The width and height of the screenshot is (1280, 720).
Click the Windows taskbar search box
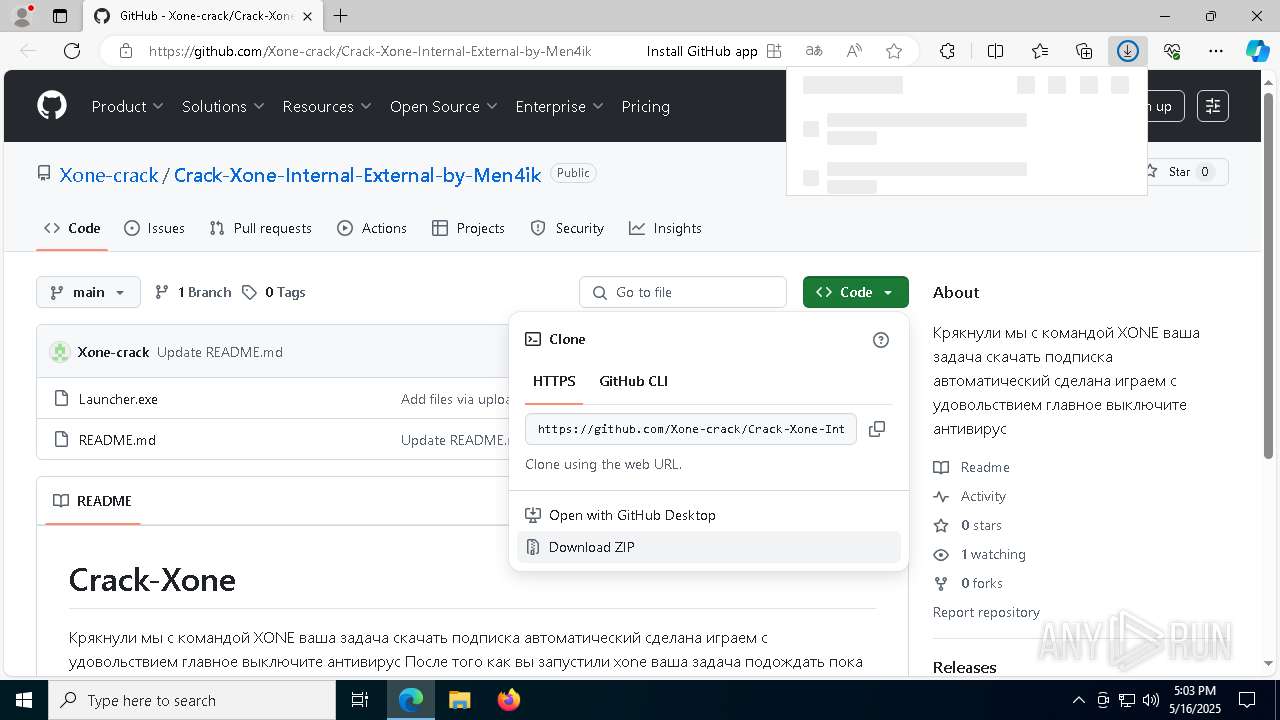(x=191, y=700)
